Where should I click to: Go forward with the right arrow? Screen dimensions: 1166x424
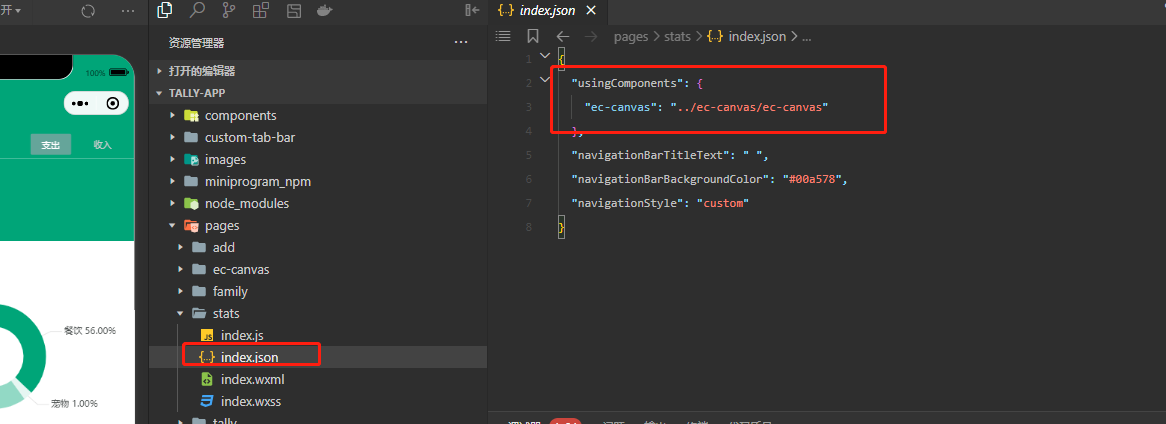pos(591,36)
